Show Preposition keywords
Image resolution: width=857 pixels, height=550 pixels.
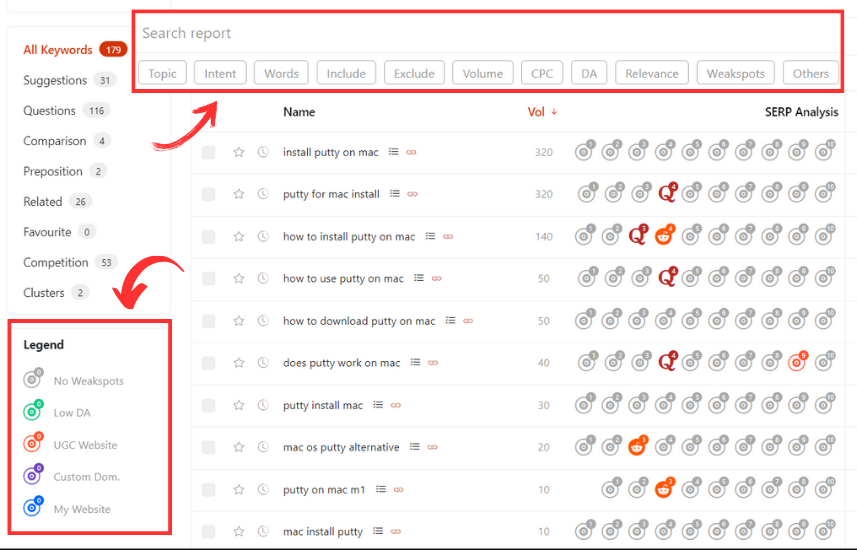pos(64,171)
